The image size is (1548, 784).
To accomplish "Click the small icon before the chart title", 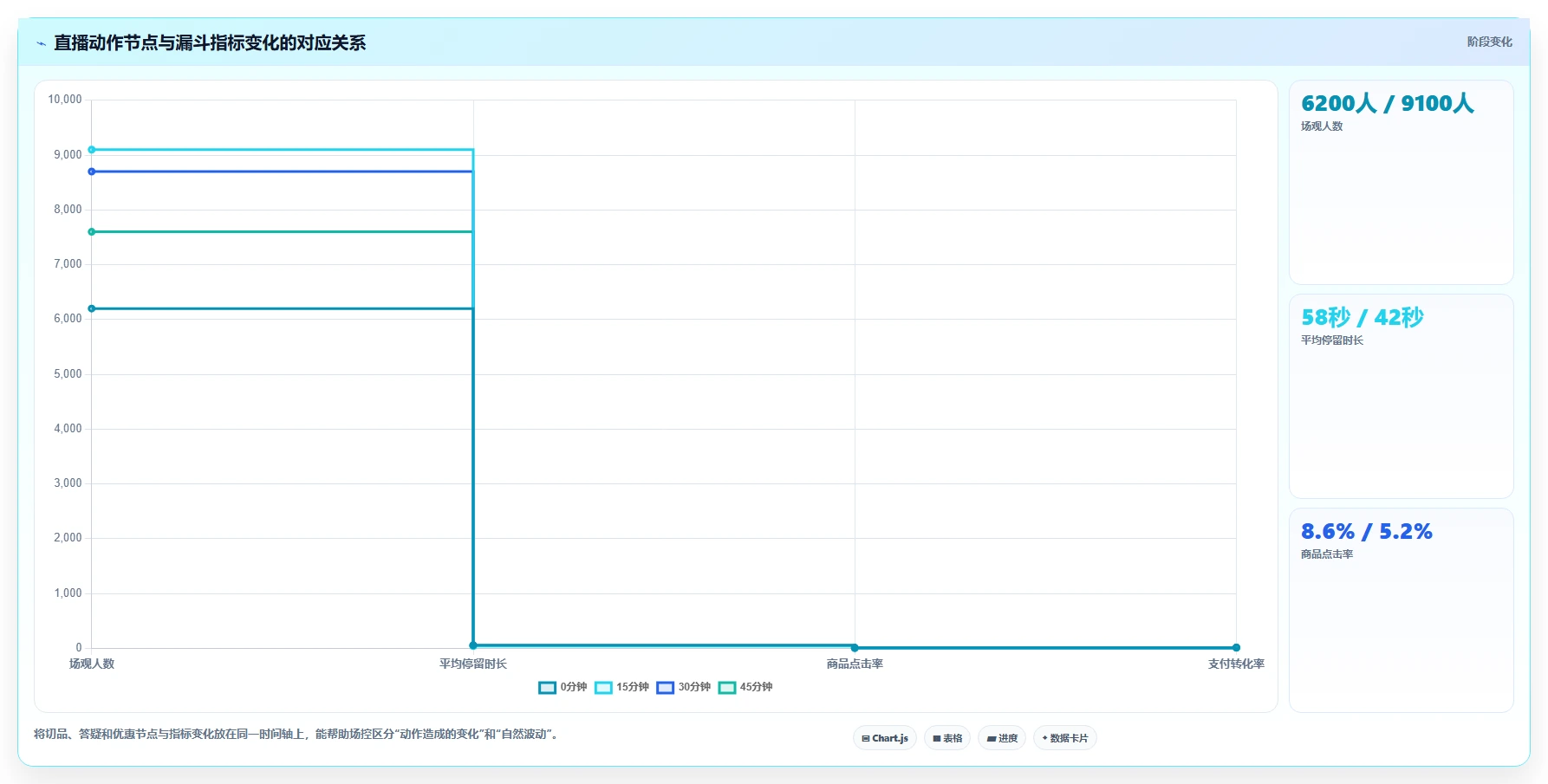I will [x=41, y=43].
